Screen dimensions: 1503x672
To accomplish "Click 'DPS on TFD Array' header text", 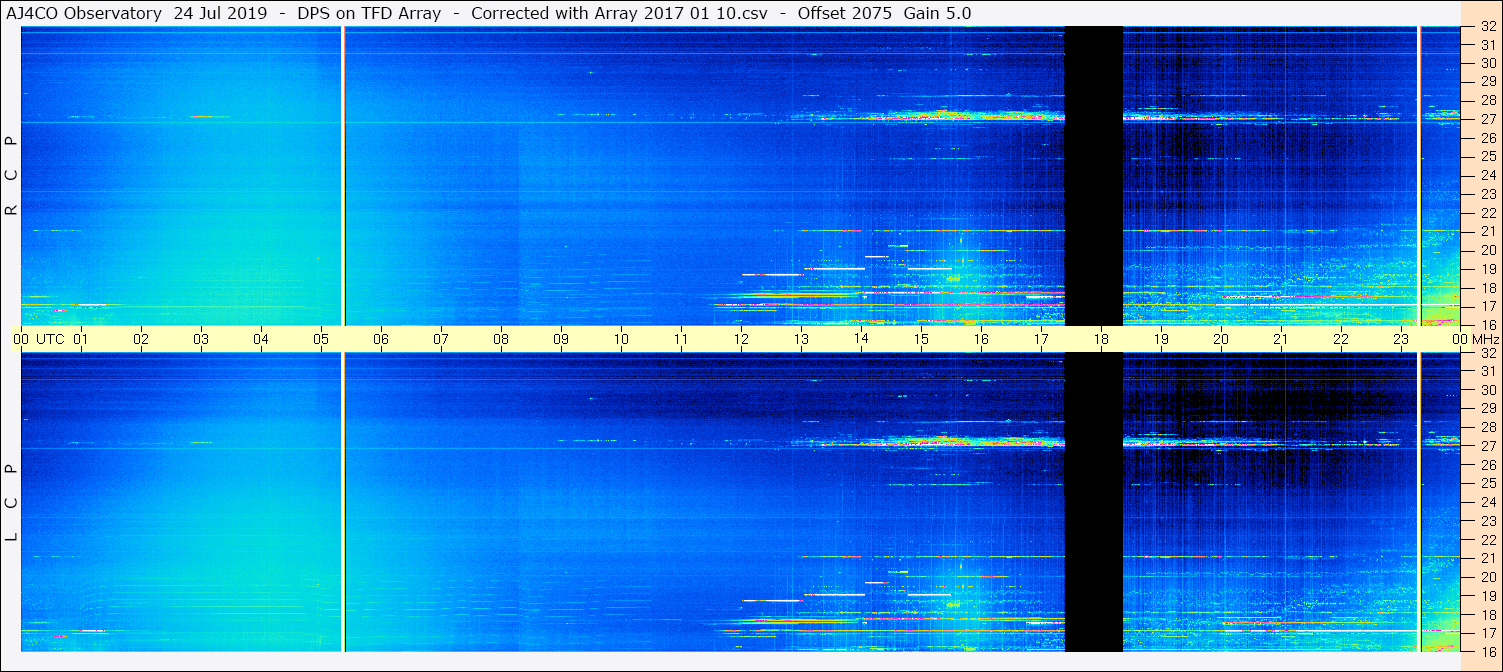I will 370,13.
